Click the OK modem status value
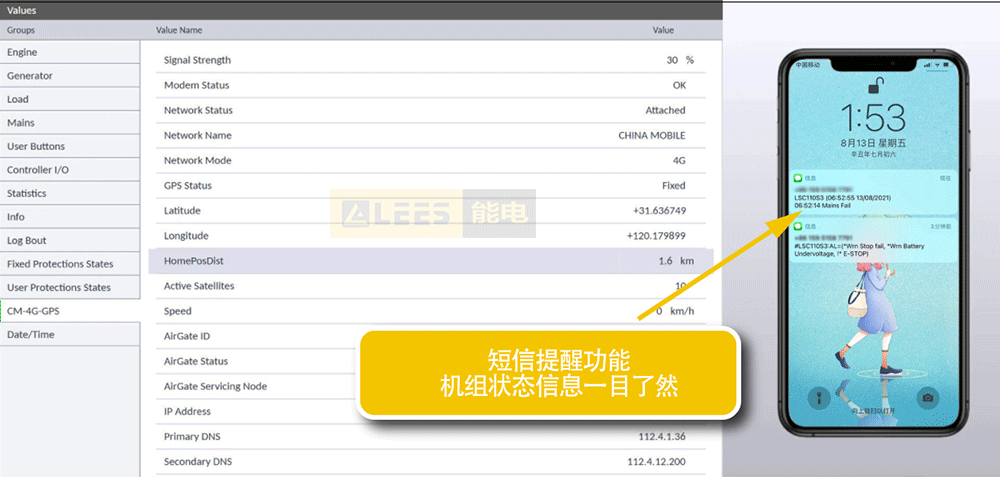The width and height of the screenshot is (1000, 477). click(x=679, y=85)
